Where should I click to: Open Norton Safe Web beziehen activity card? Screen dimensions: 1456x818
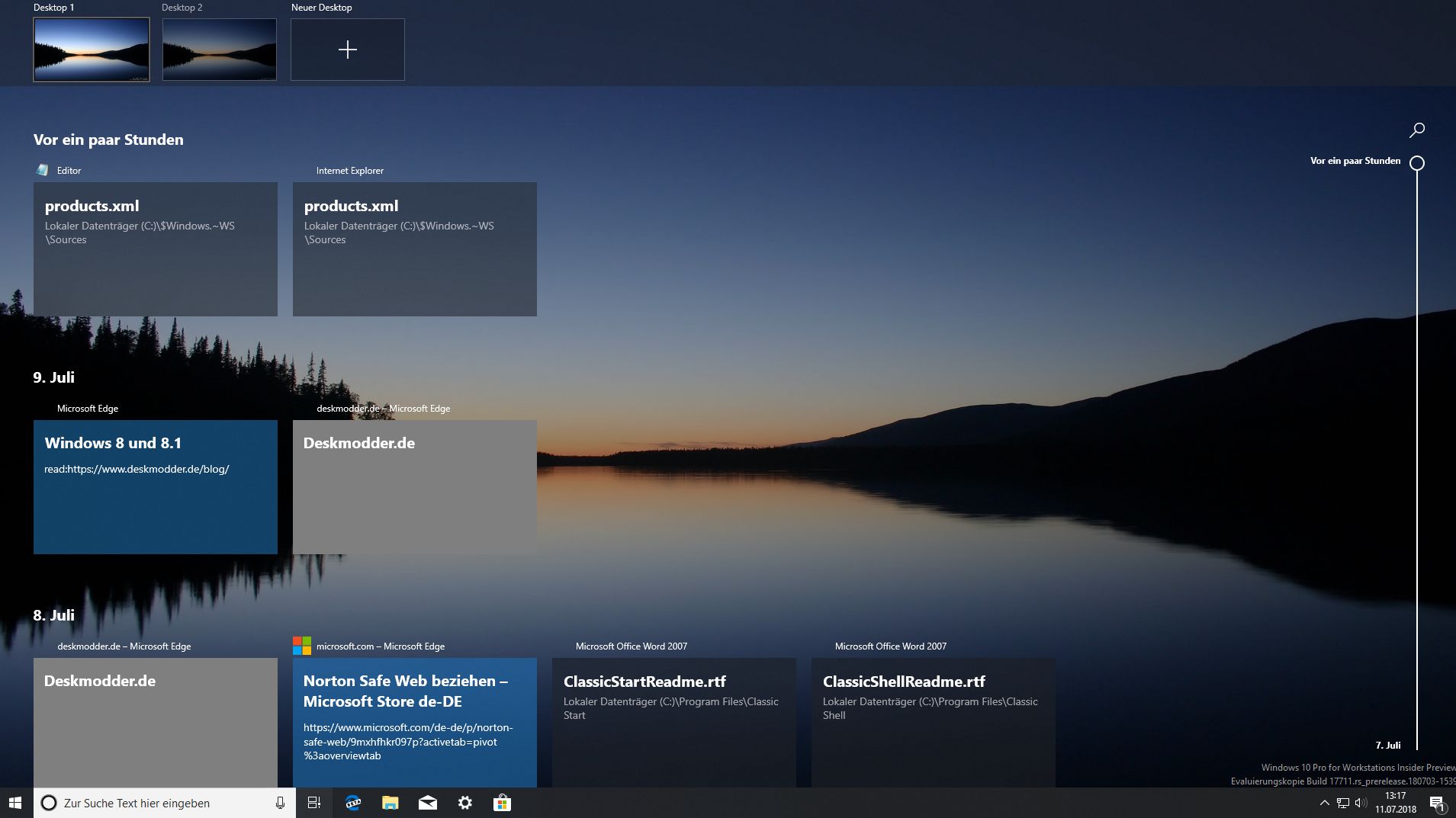(x=415, y=723)
